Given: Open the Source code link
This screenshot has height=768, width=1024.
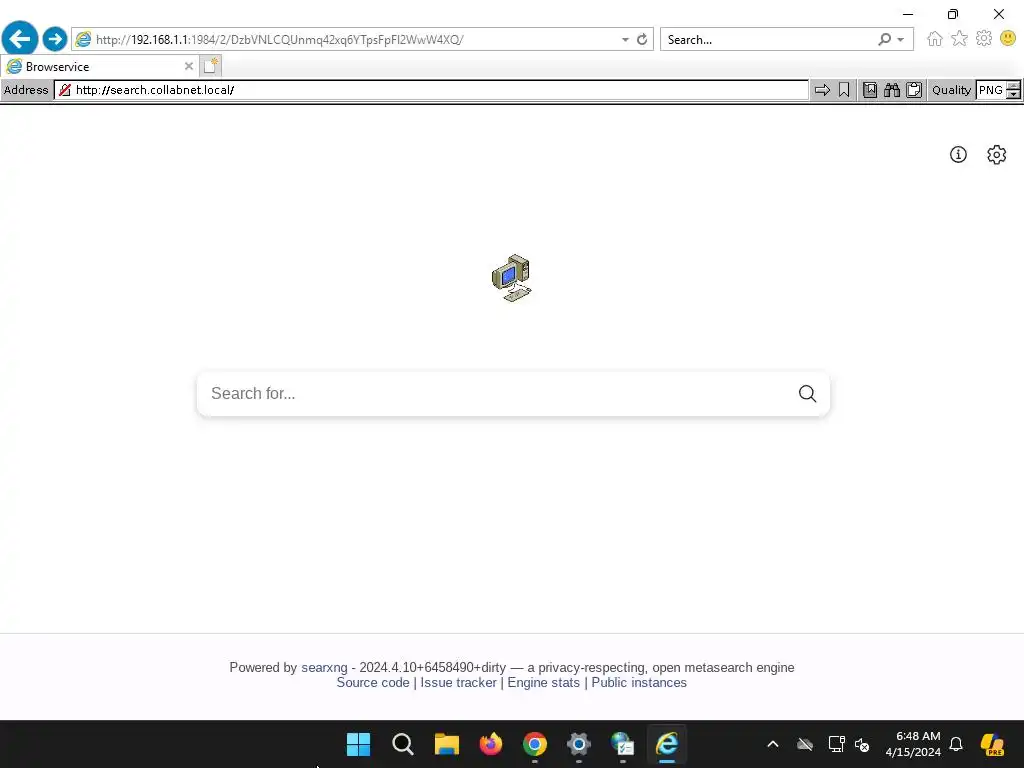Looking at the screenshot, I should pos(373,682).
